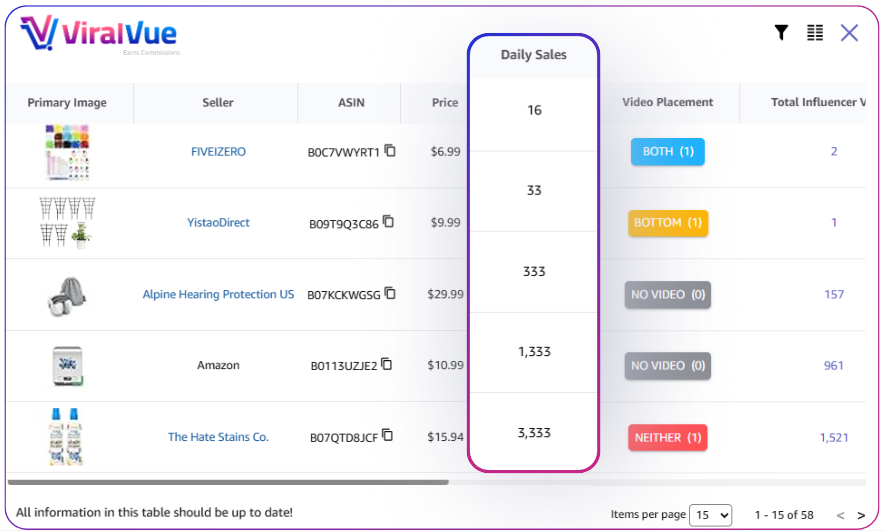884x531 pixels.
Task: Sort by Total Influencer column header
Action: [x=818, y=102]
